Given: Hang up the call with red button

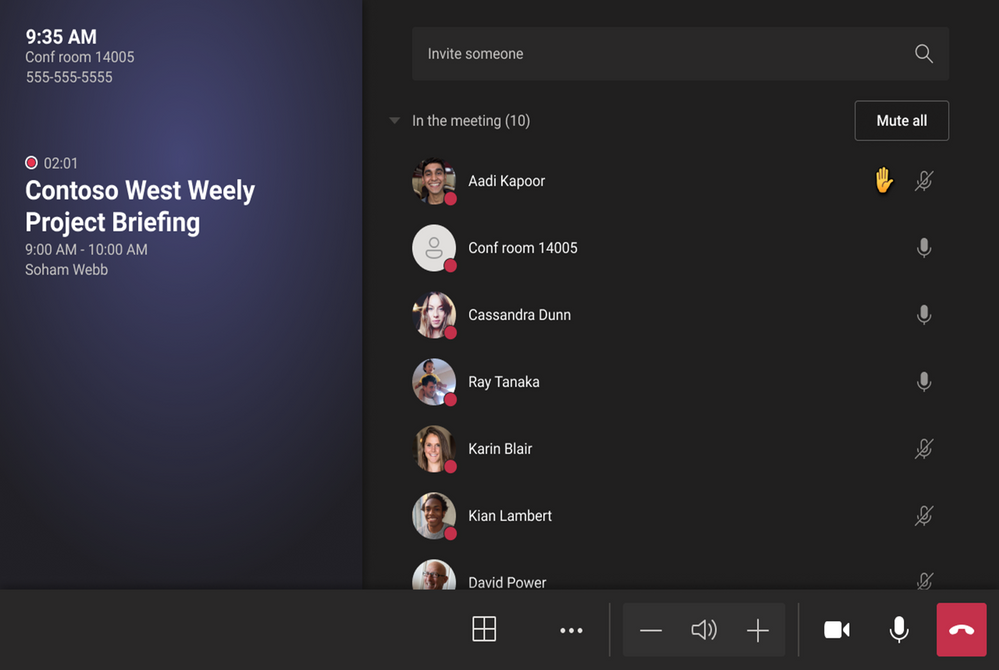Looking at the screenshot, I should 961,629.
